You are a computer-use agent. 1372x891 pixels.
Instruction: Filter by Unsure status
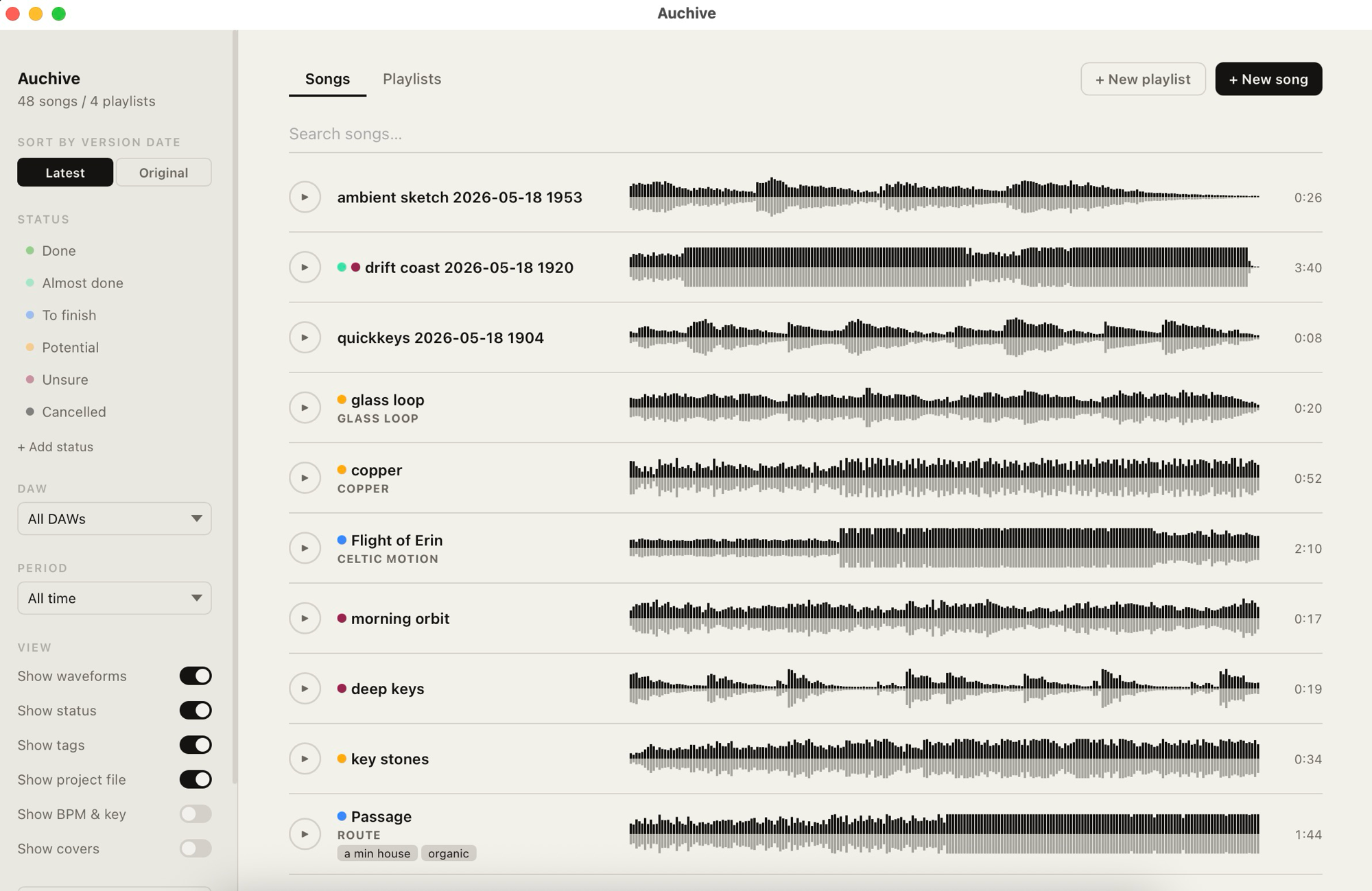(x=56, y=379)
